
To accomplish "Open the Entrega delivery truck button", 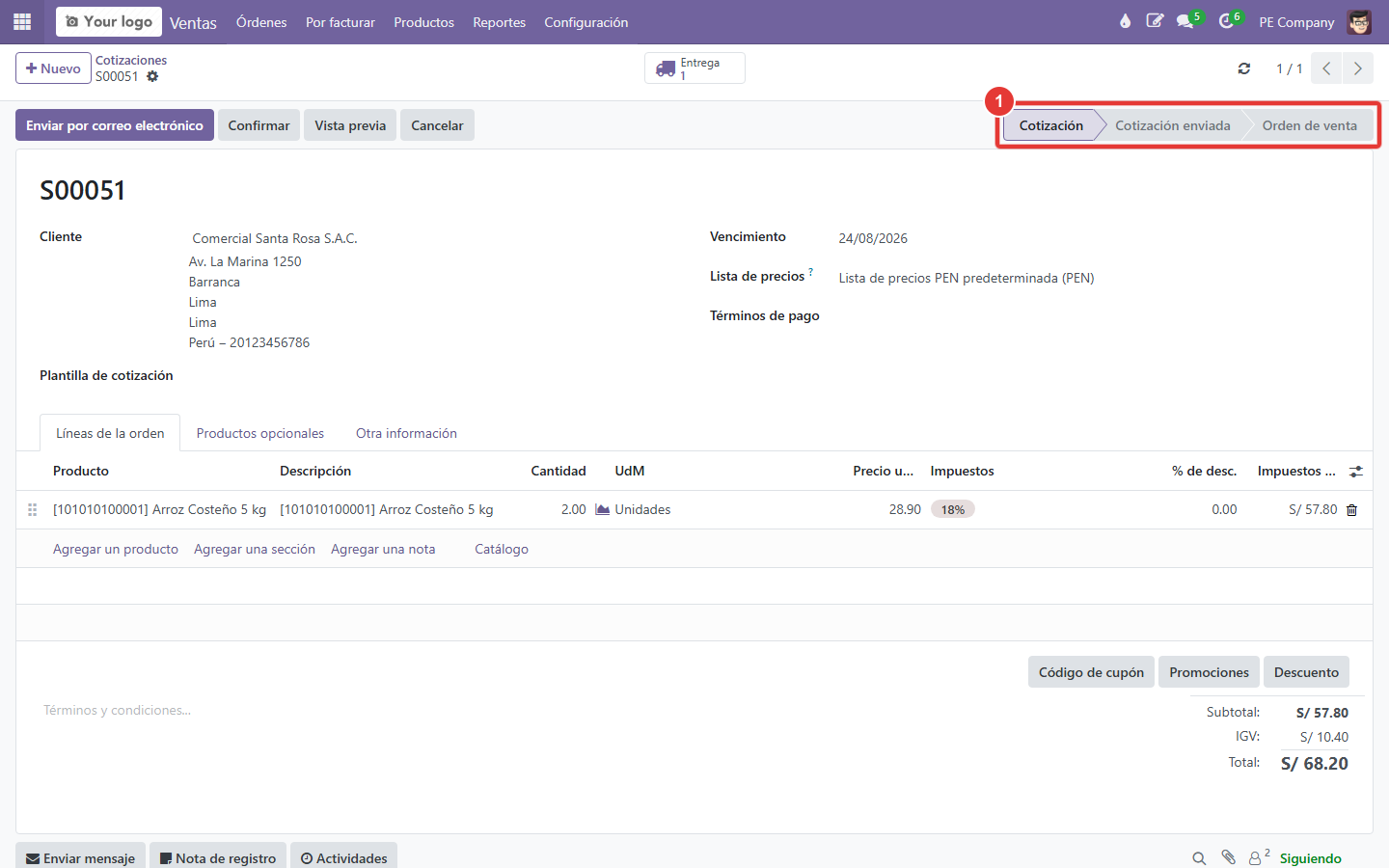I will click(x=694, y=68).
